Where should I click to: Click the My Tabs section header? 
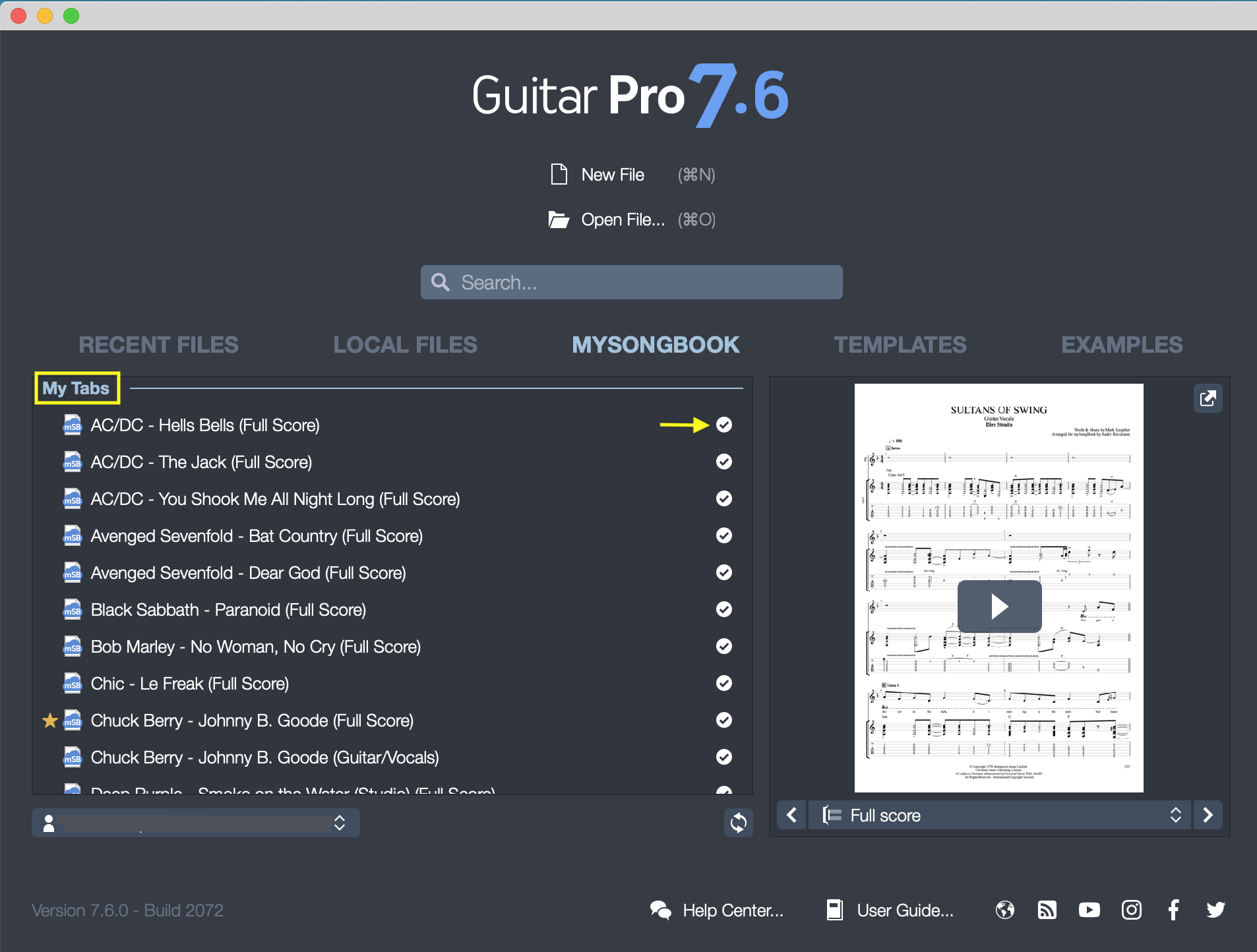point(76,388)
